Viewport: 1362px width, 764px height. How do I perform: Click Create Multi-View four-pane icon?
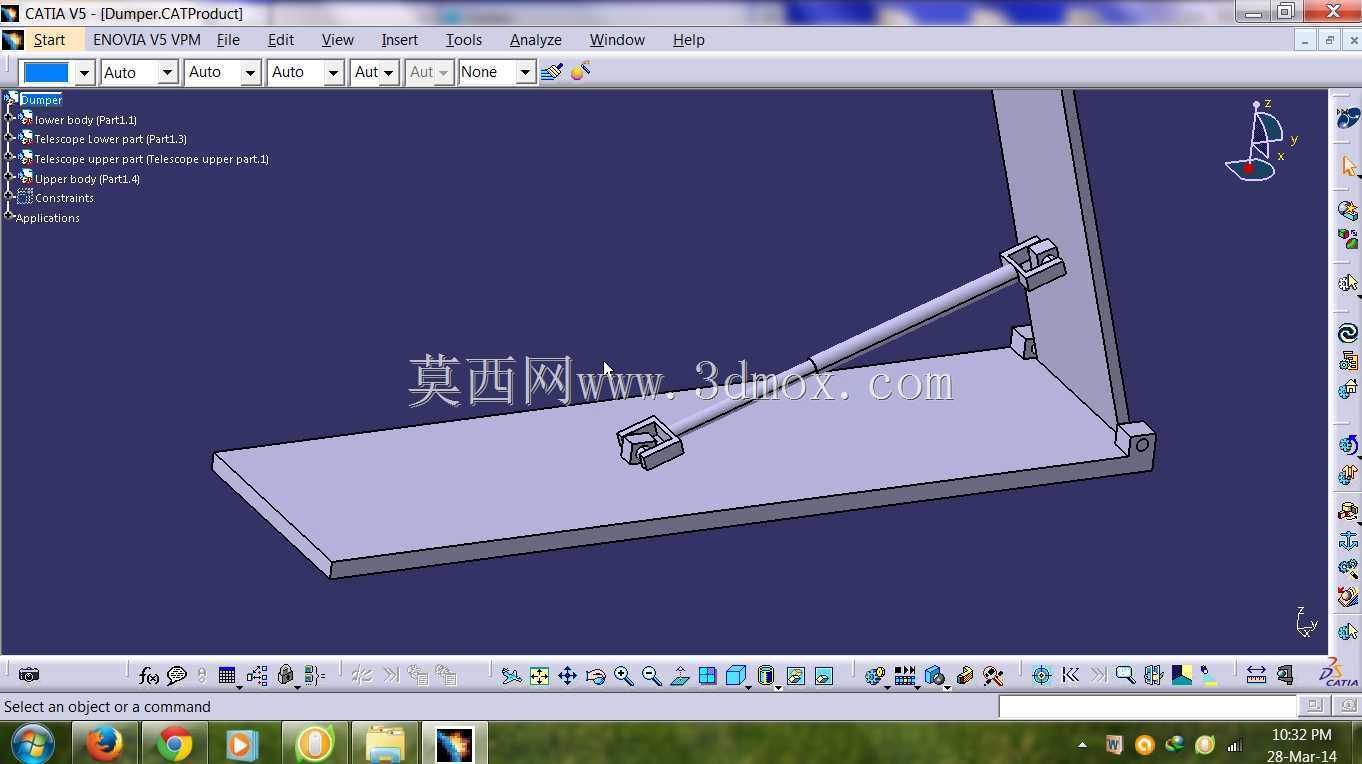click(707, 676)
